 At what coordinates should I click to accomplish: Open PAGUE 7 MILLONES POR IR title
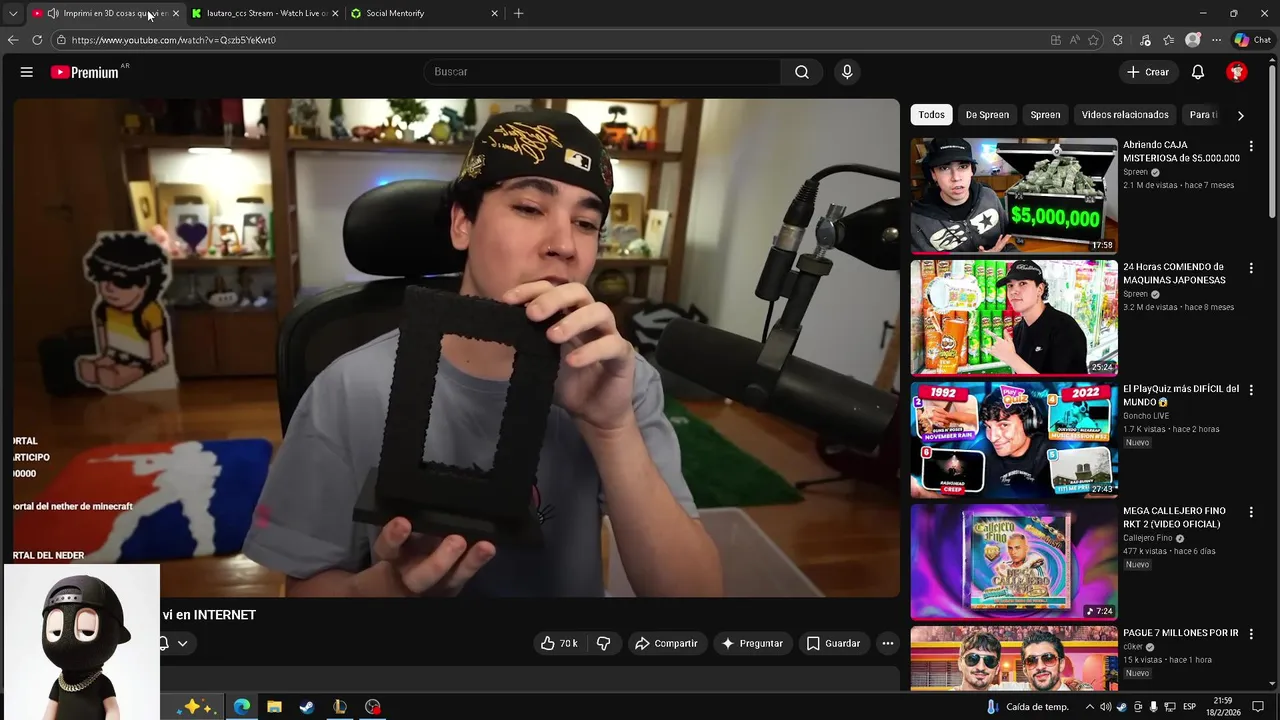pyautogui.click(x=1180, y=633)
